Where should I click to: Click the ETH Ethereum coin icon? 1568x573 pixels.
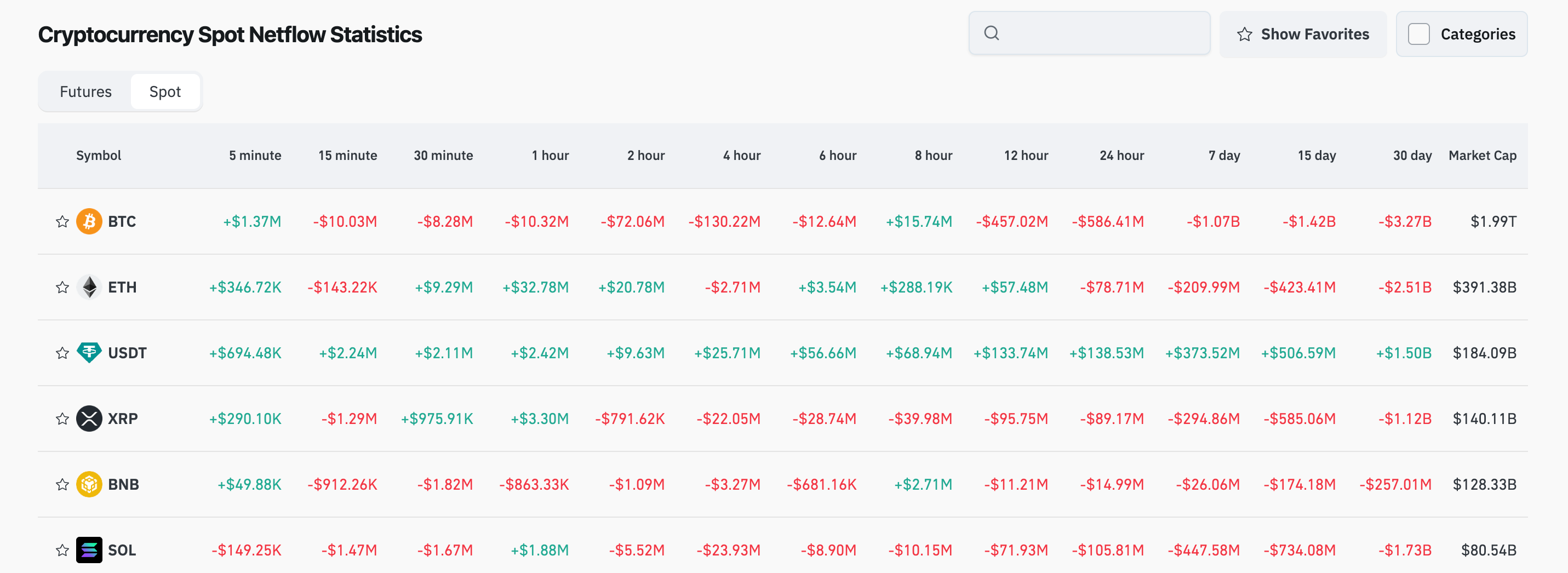[x=89, y=287]
